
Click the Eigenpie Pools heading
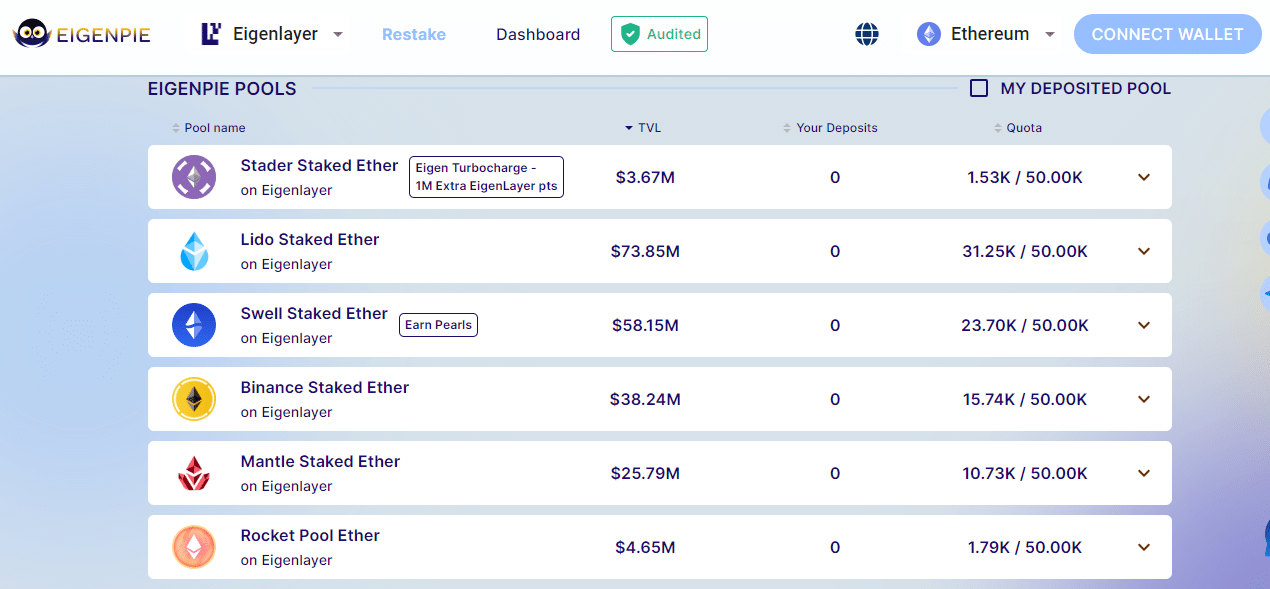tap(222, 88)
